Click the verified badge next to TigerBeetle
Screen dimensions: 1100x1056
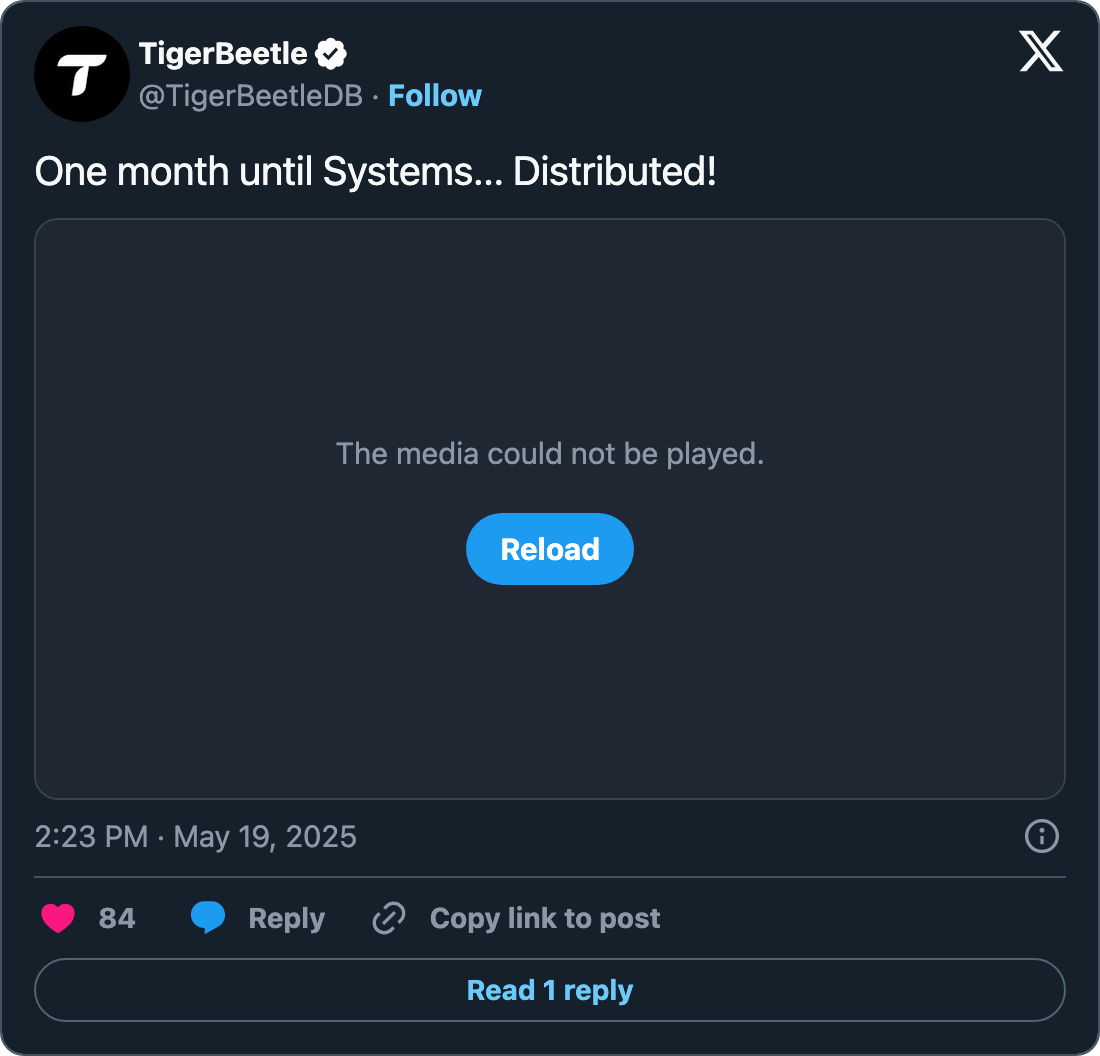[331, 53]
